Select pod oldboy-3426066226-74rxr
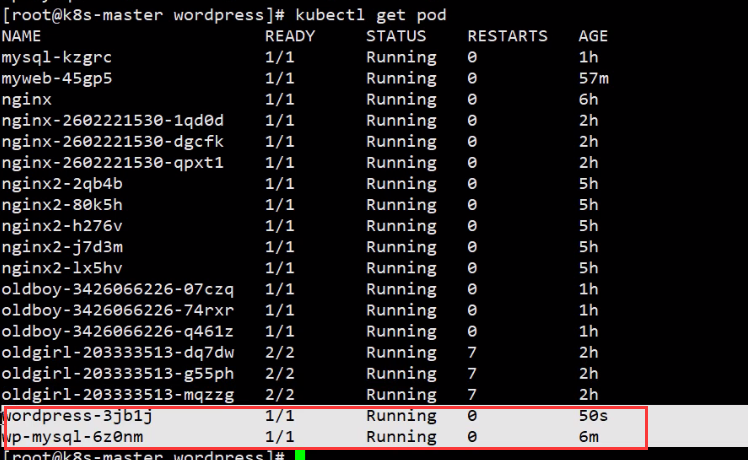This screenshot has height=460, width=748. [118, 310]
